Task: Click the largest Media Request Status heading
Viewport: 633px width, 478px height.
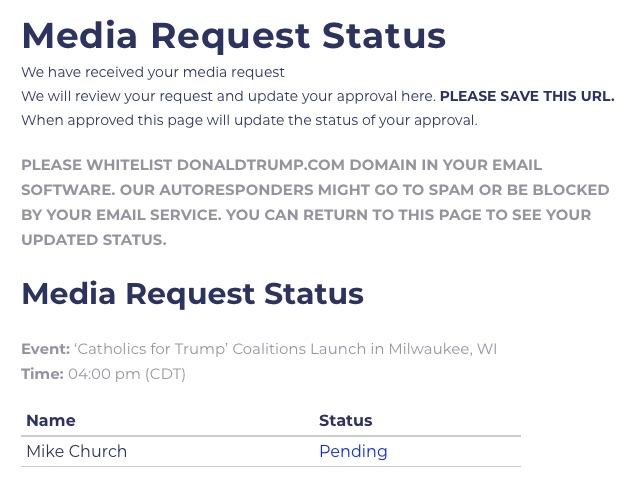Action: pos(233,36)
